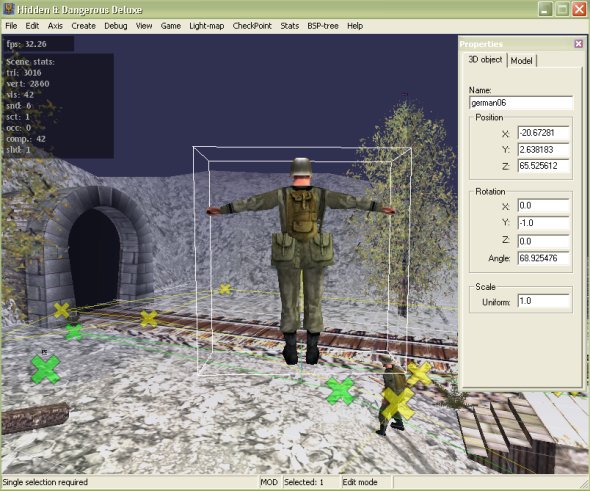Open the Axis menu
Viewport: 590px width, 491px height.
tap(55, 26)
